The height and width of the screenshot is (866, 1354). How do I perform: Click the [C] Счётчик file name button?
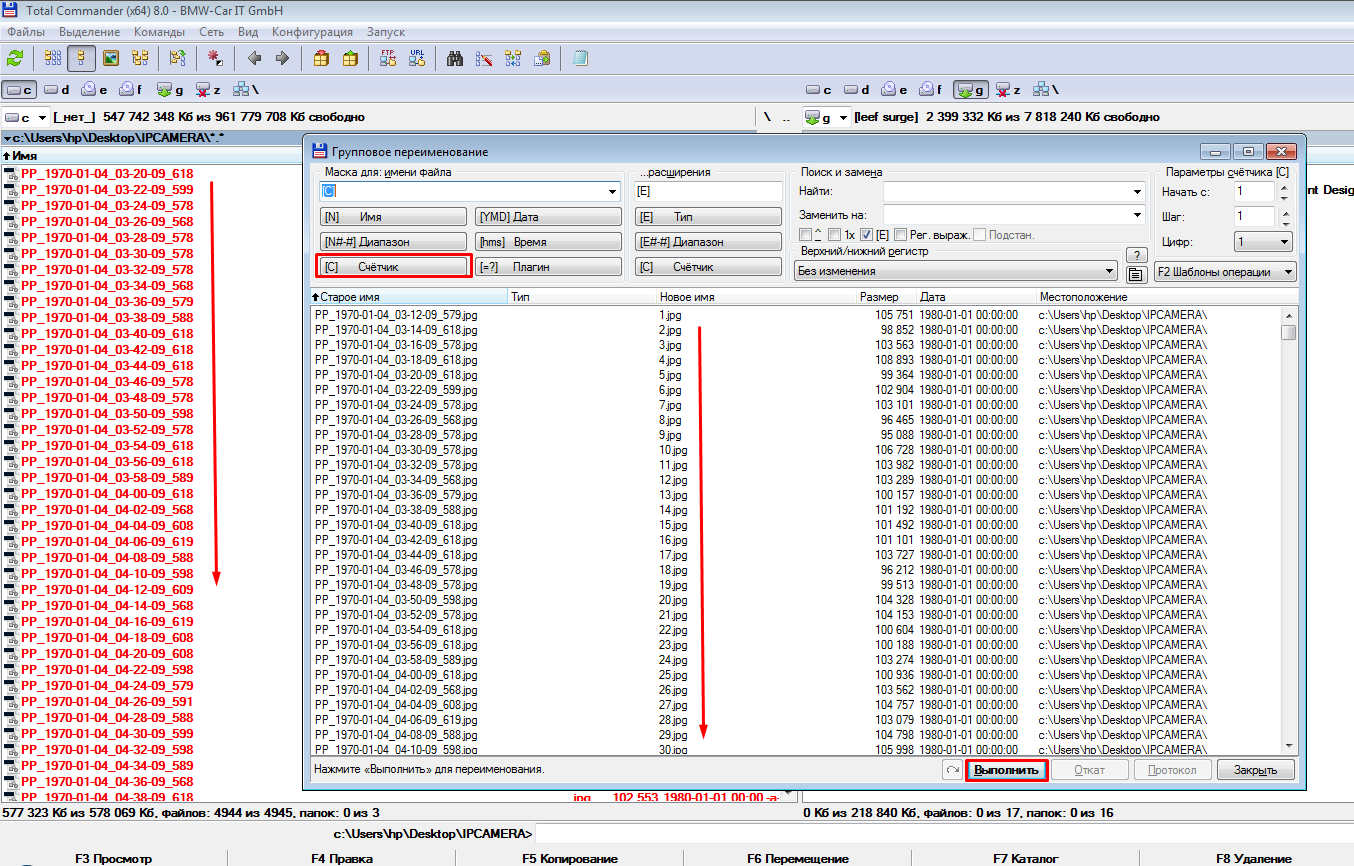point(393,266)
